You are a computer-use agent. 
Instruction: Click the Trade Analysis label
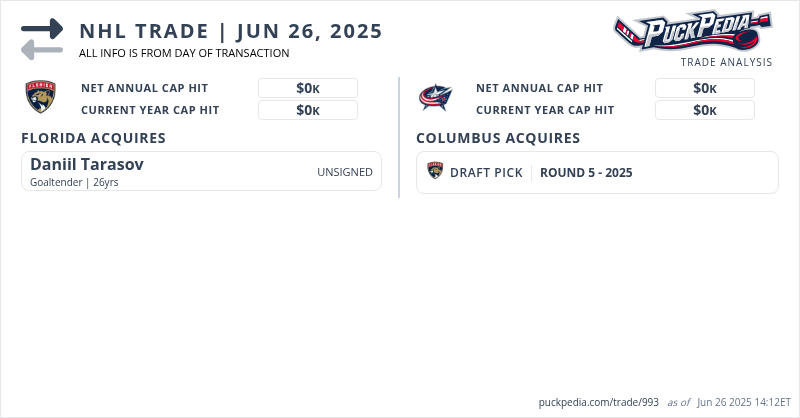[726, 62]
